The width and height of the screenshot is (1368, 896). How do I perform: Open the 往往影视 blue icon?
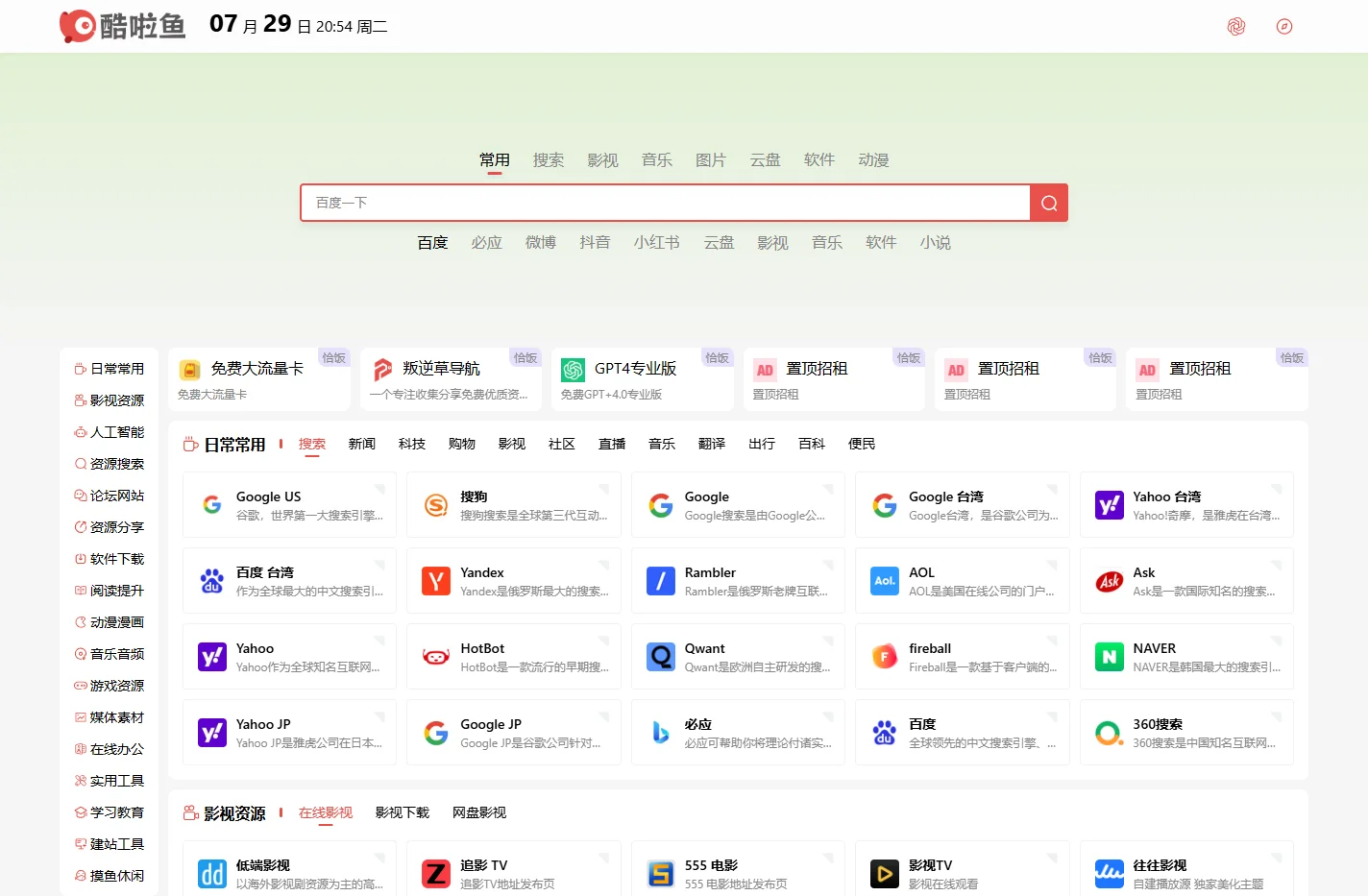(x=1110, y=874)
